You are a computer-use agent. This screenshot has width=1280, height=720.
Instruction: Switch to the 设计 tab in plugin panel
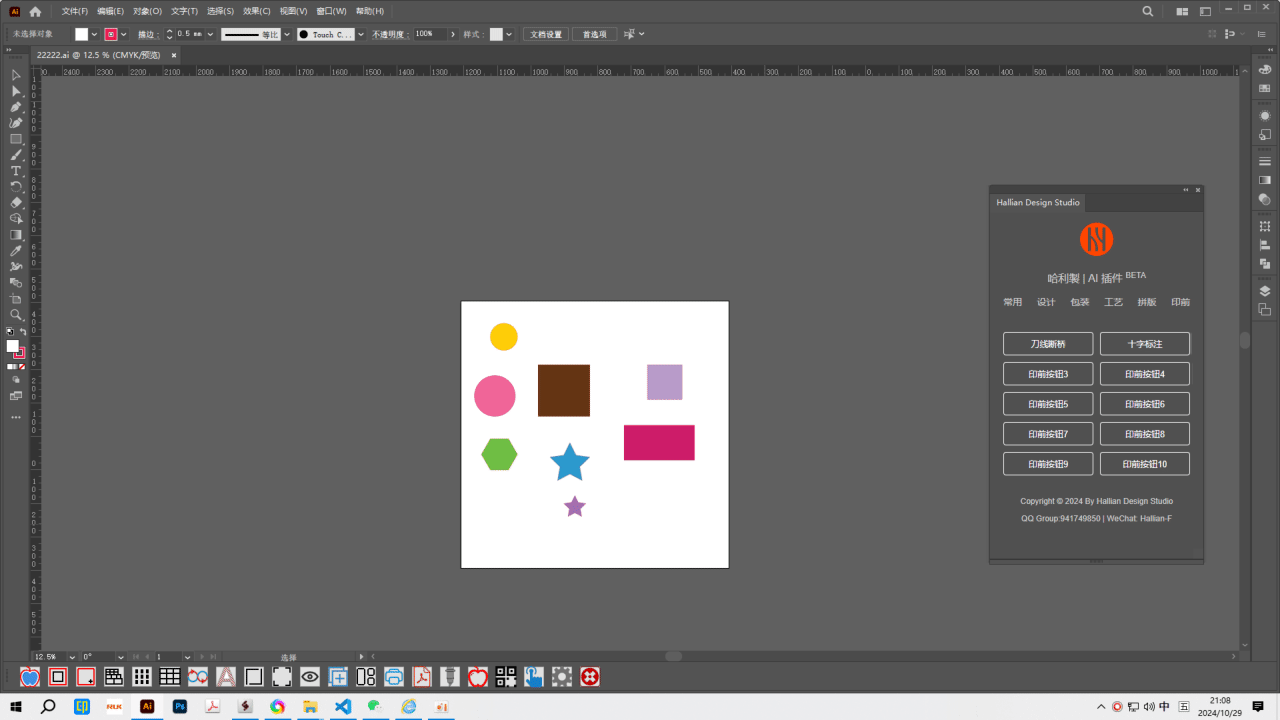click(x=1046, y=302)
